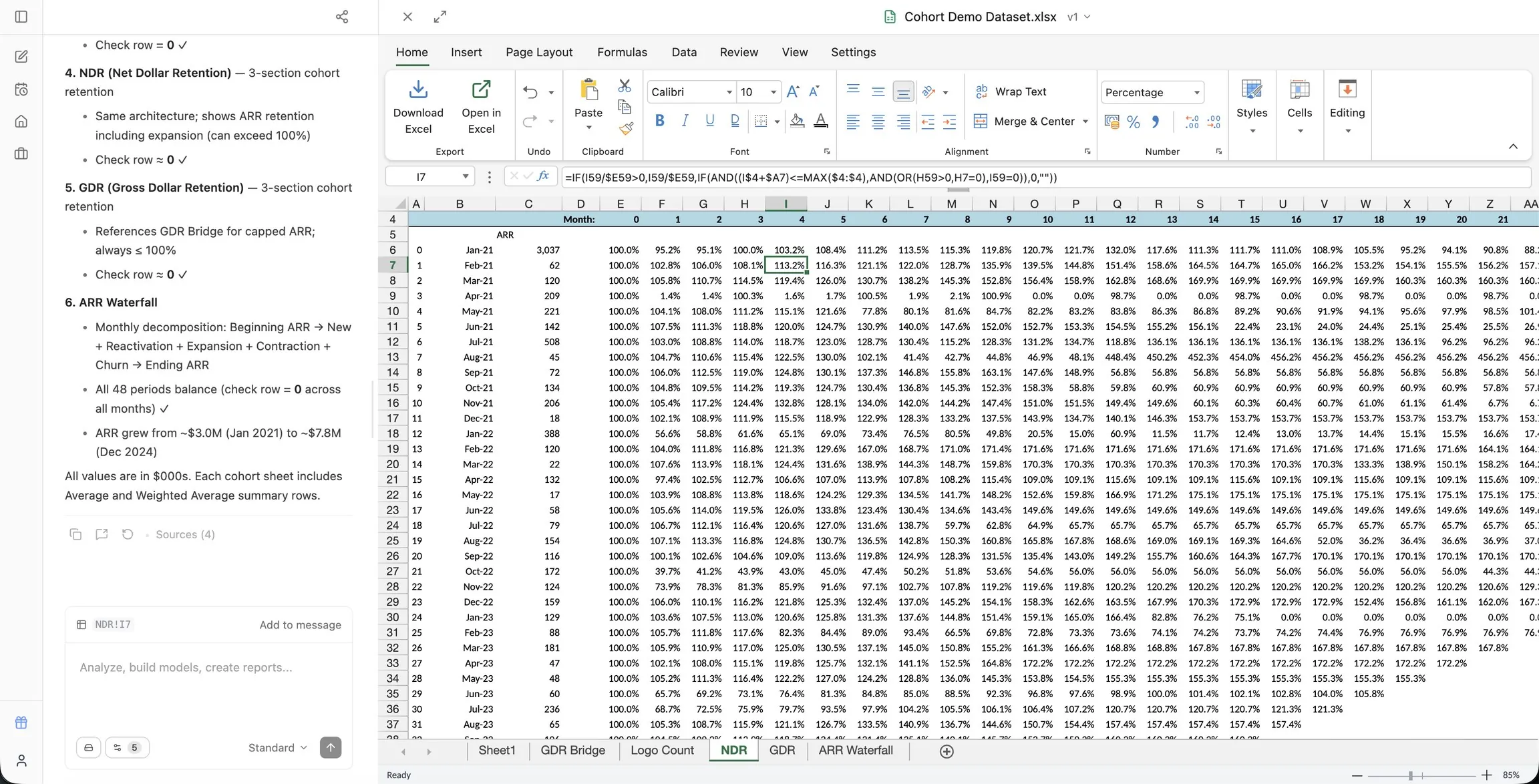Image resolution: width=1539 pixels, height=784 pixels.
Task: Undo the last action
Action: click(530, 92)
